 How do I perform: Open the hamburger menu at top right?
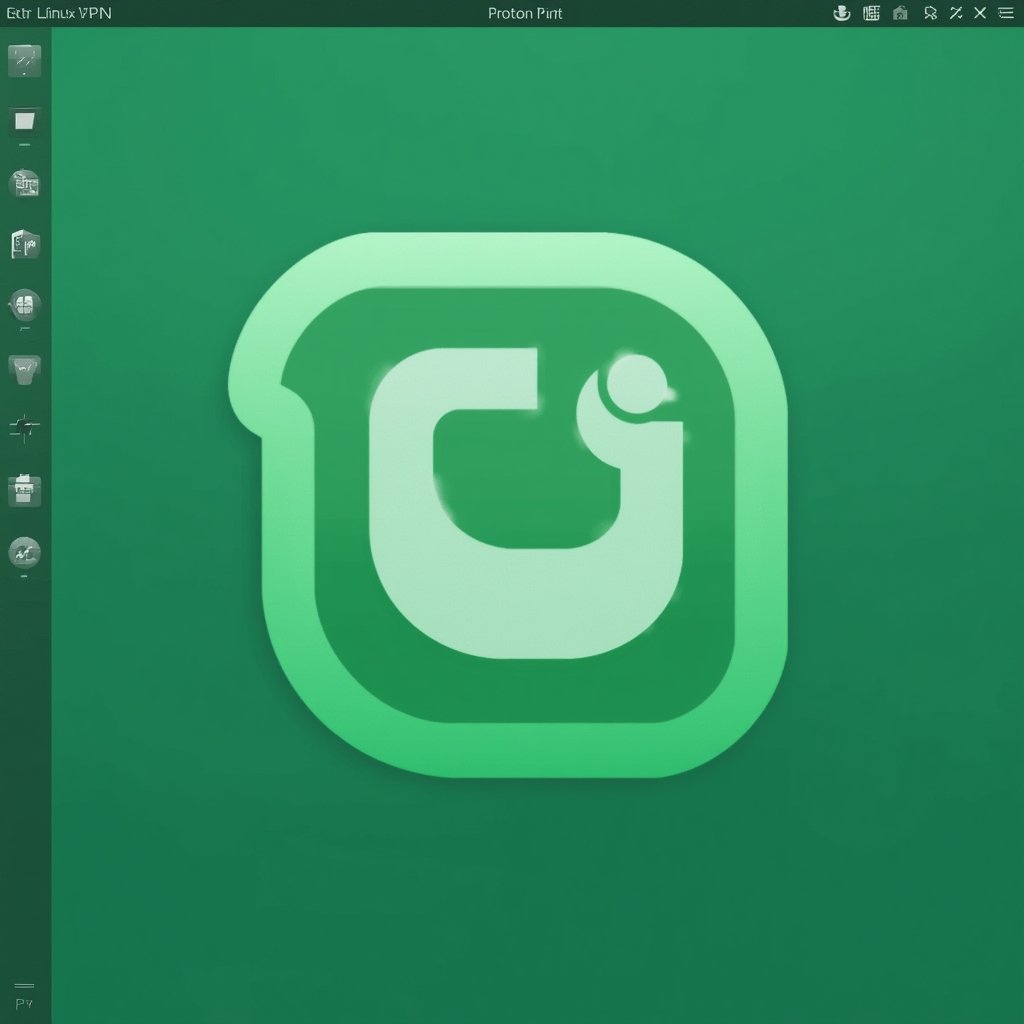[1005, 13]
